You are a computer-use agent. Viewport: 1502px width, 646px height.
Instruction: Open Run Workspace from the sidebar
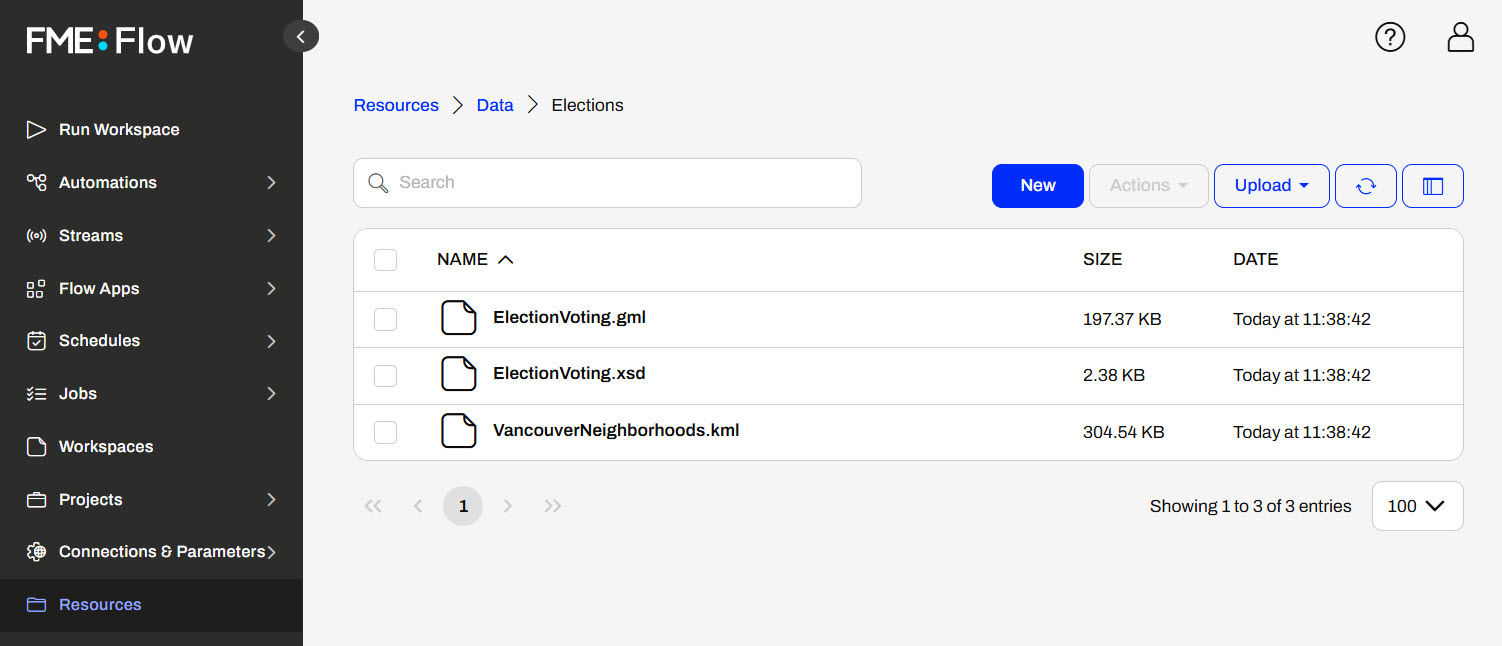119,130
